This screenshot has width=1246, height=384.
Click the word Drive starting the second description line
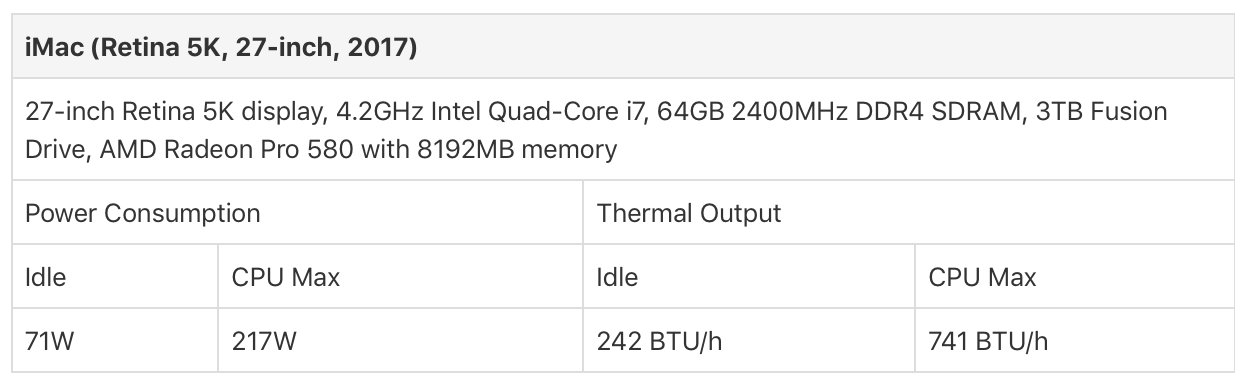(60, 149)
